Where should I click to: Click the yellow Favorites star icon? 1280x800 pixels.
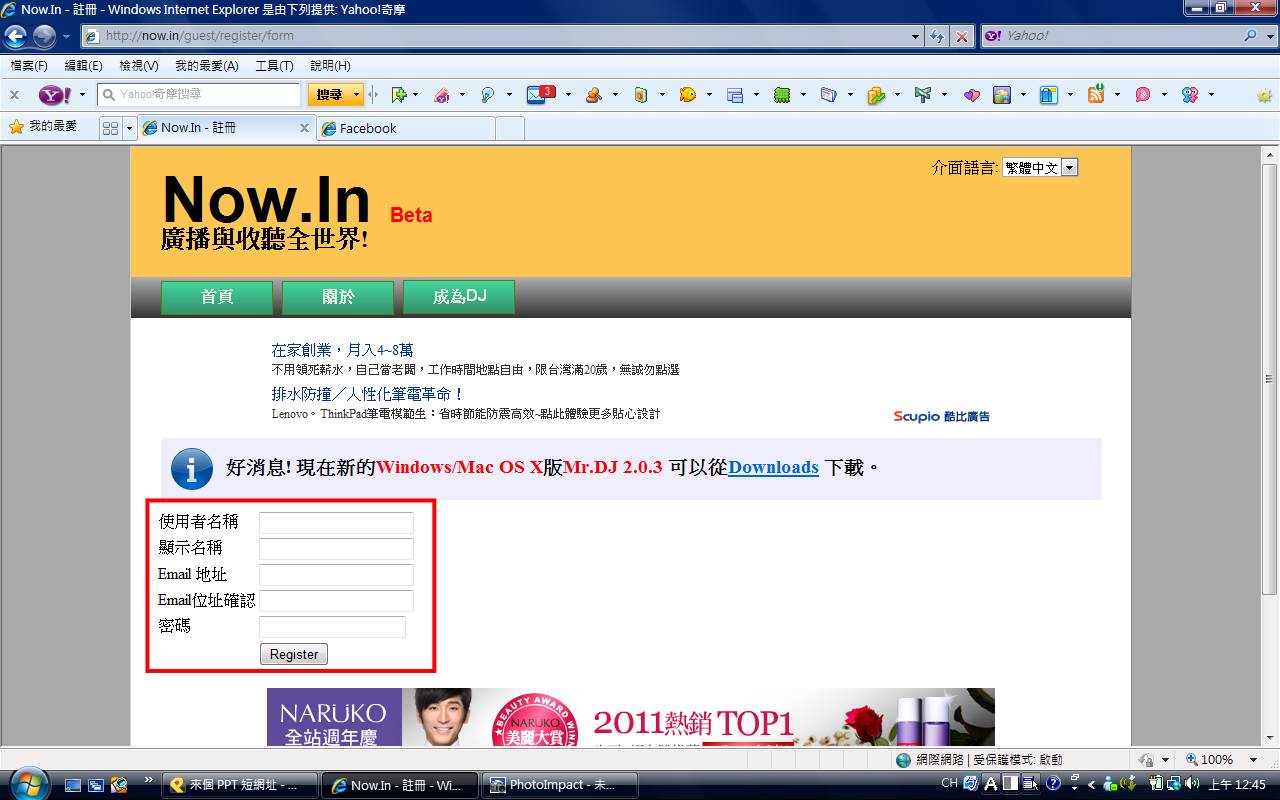coord(16,127)
